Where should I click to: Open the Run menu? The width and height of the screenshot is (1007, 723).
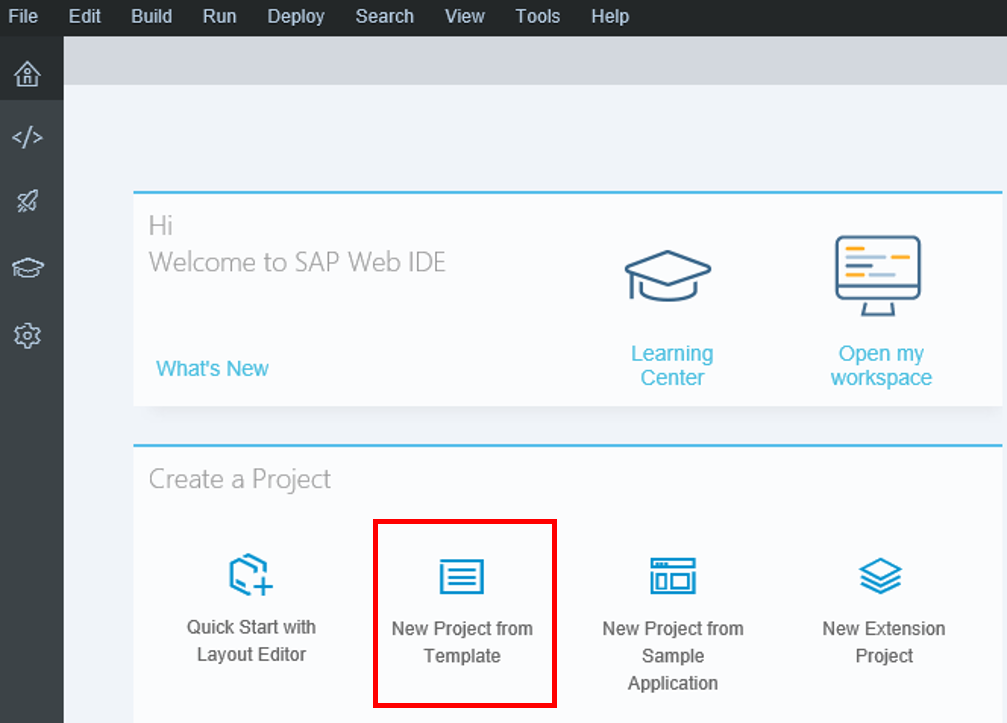tap(220, 16)
